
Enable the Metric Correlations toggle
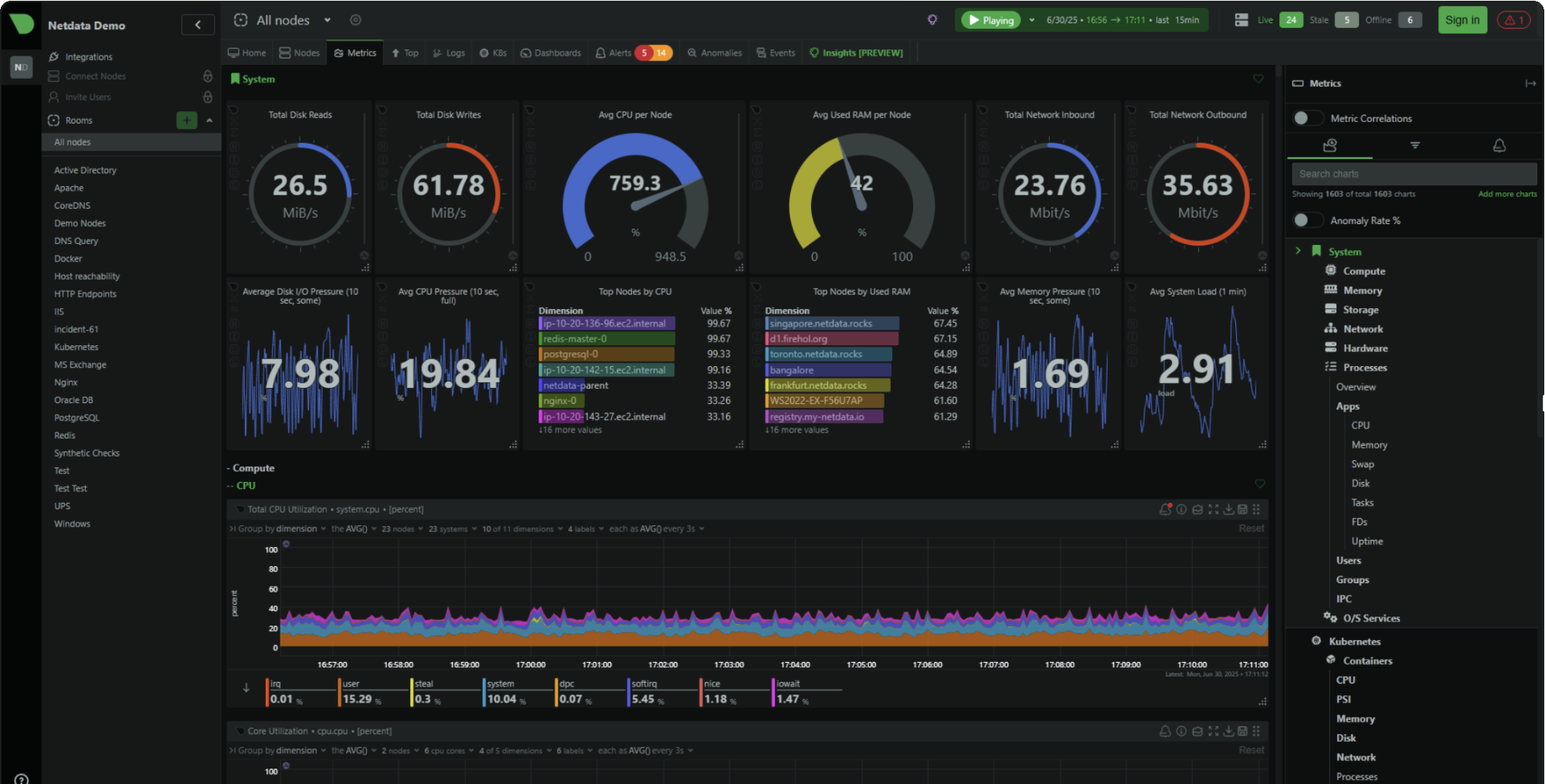pyautogui.click(x=1306, y=118)
